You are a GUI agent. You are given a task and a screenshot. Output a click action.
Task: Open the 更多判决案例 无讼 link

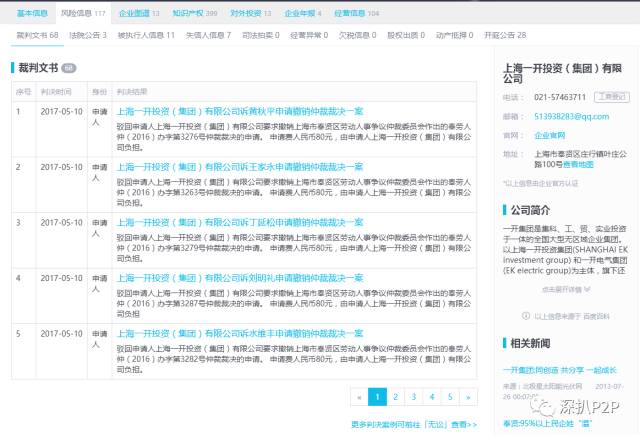tap(414, 425)
